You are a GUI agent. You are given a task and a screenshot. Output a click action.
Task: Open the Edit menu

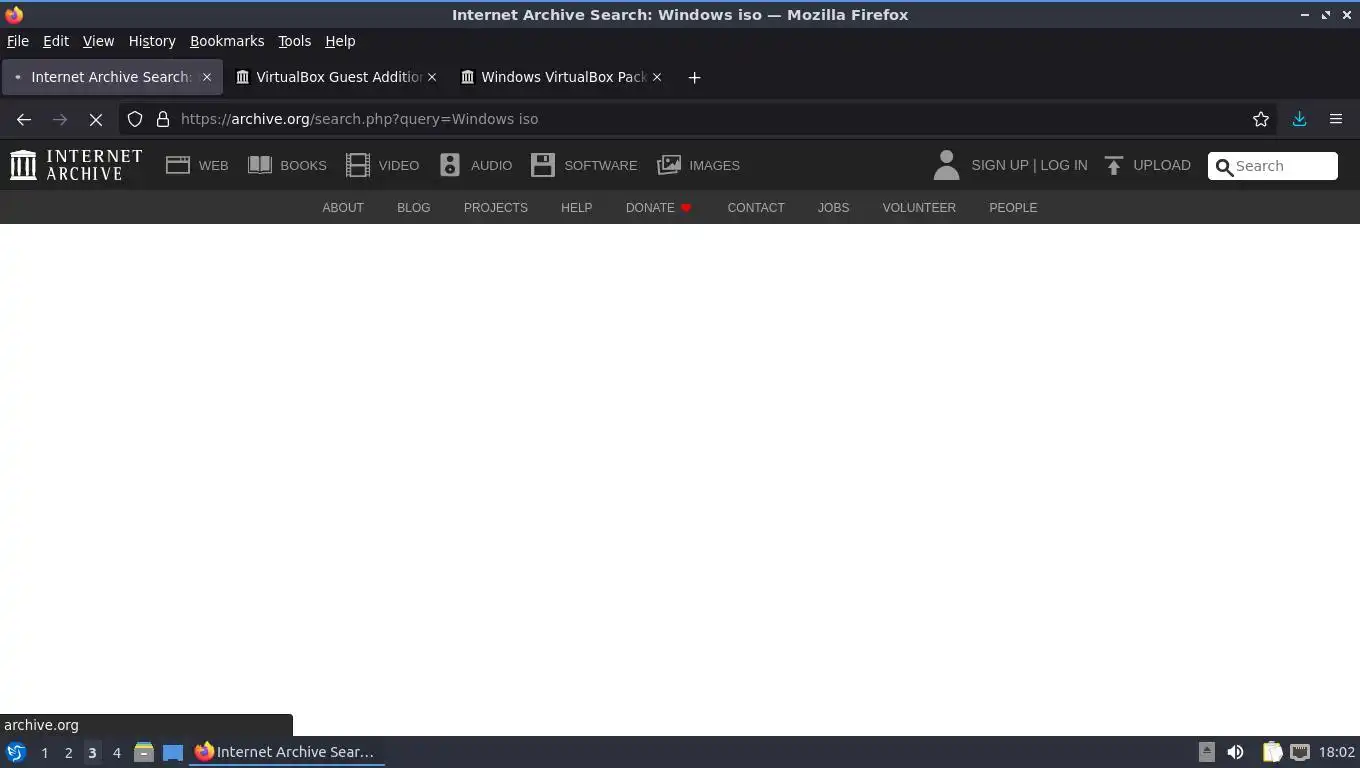point(56,41)
